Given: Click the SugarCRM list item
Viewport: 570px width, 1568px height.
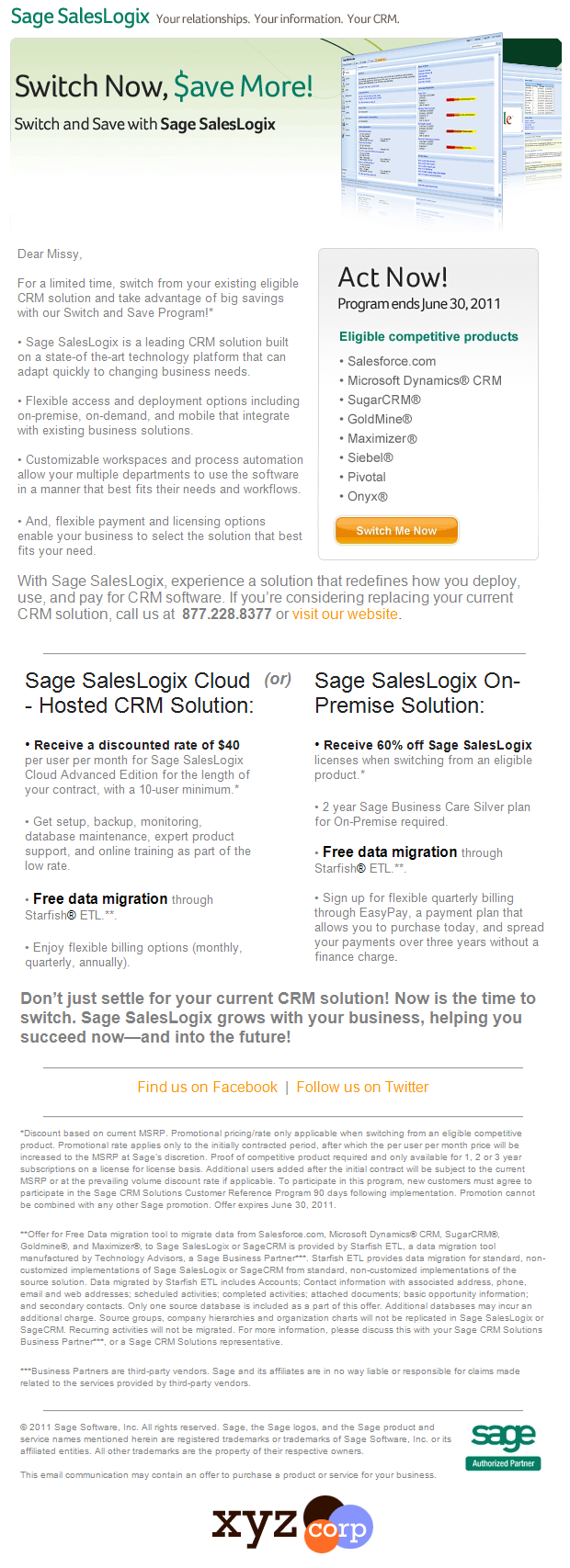Looking at the screenshot, I should pos(383,400).
